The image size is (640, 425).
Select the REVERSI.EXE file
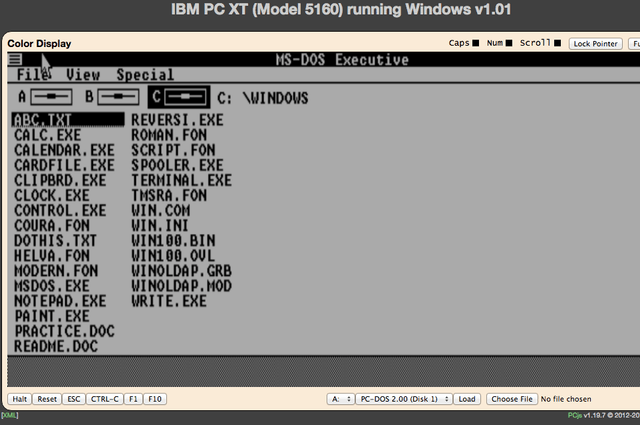click(x=178, y=120)
